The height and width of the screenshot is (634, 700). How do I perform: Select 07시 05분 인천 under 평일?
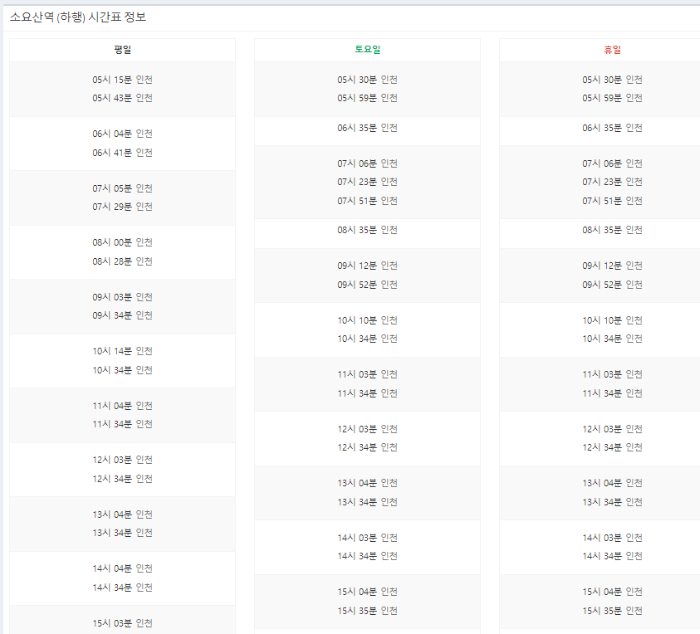[x=122, y=188]
